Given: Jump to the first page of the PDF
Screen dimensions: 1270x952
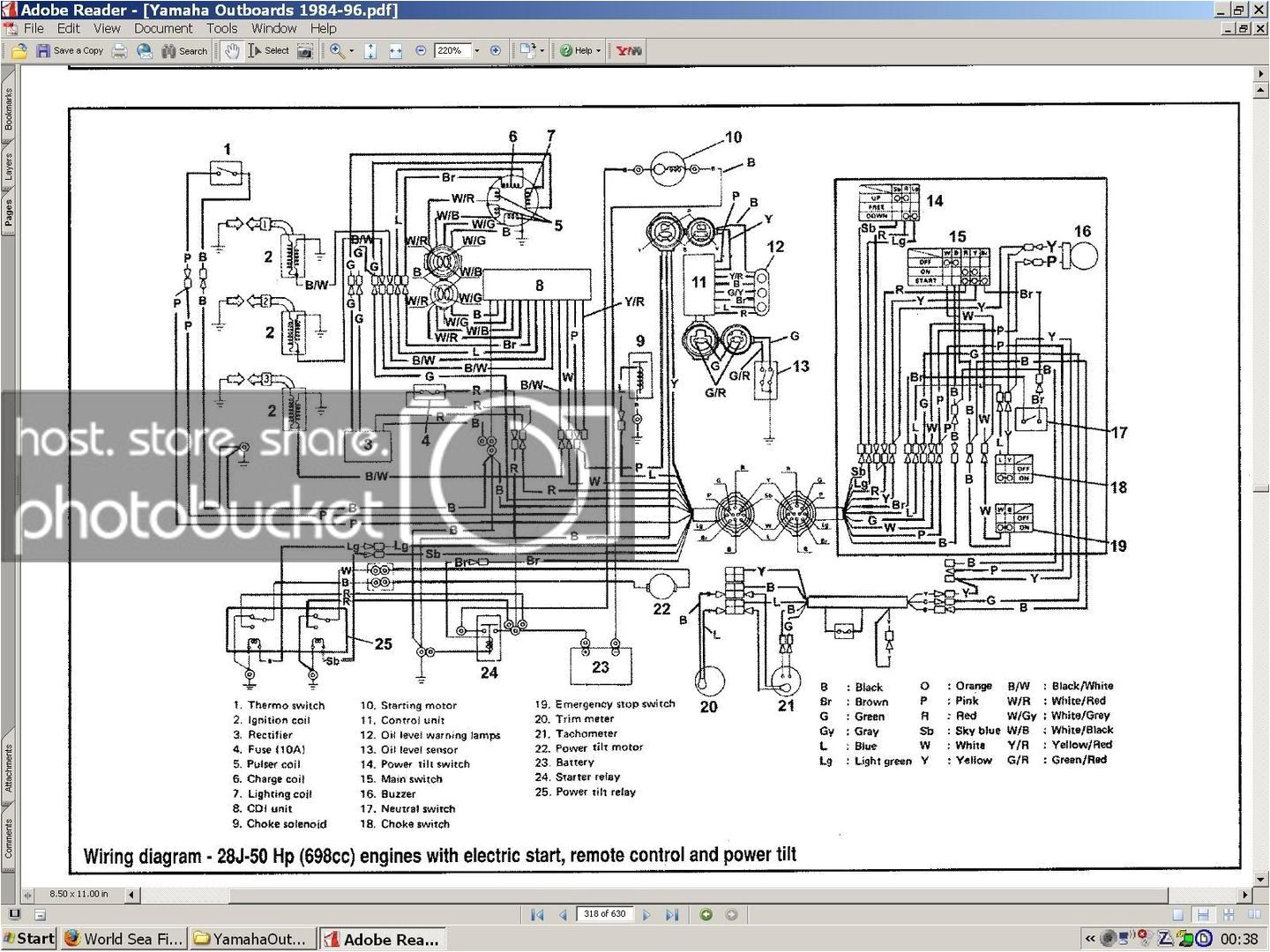Looking at the screenshot, I should pyautogui.click(x=537, y=914).
